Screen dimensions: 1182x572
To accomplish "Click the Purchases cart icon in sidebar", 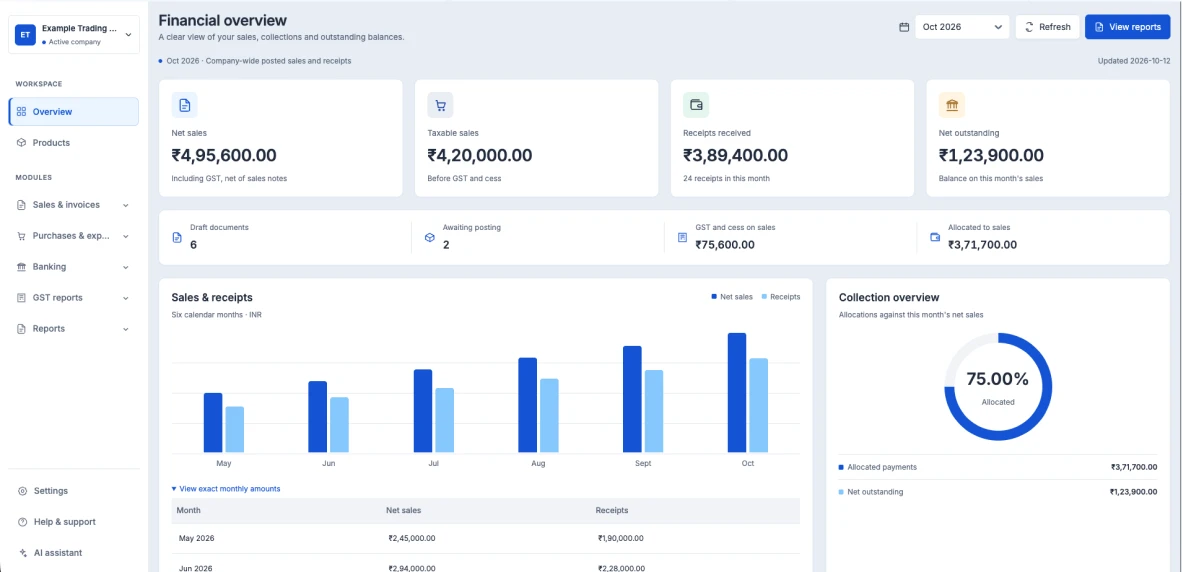I will [21, 236].
